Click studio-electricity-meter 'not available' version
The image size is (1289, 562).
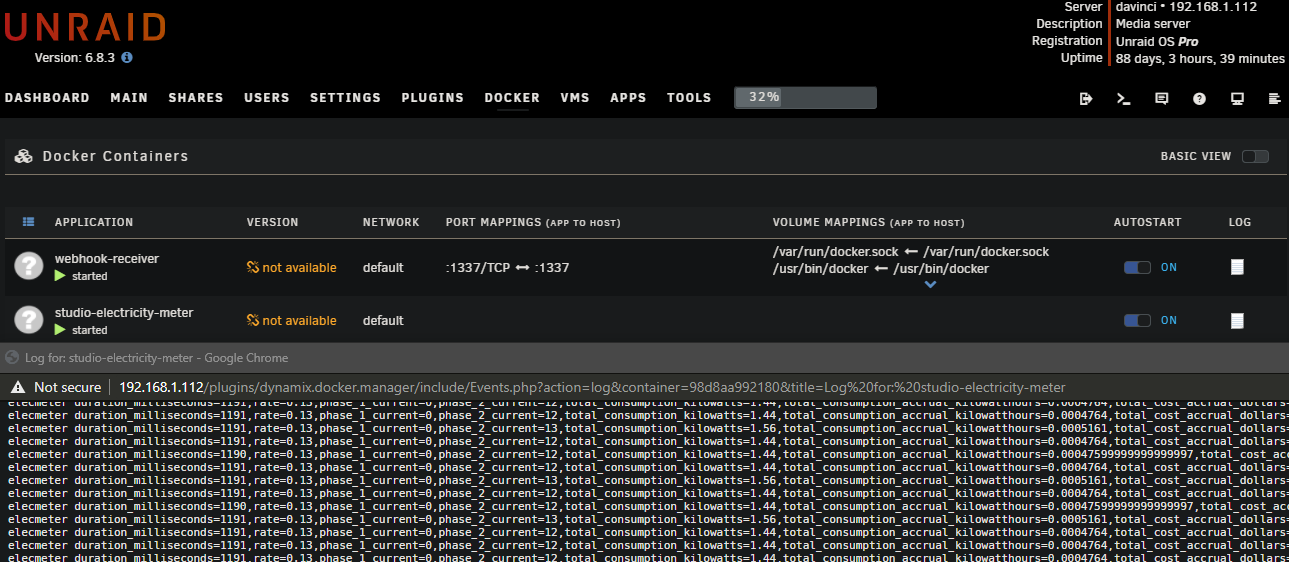pyautogui.click(x=292, y=320)
